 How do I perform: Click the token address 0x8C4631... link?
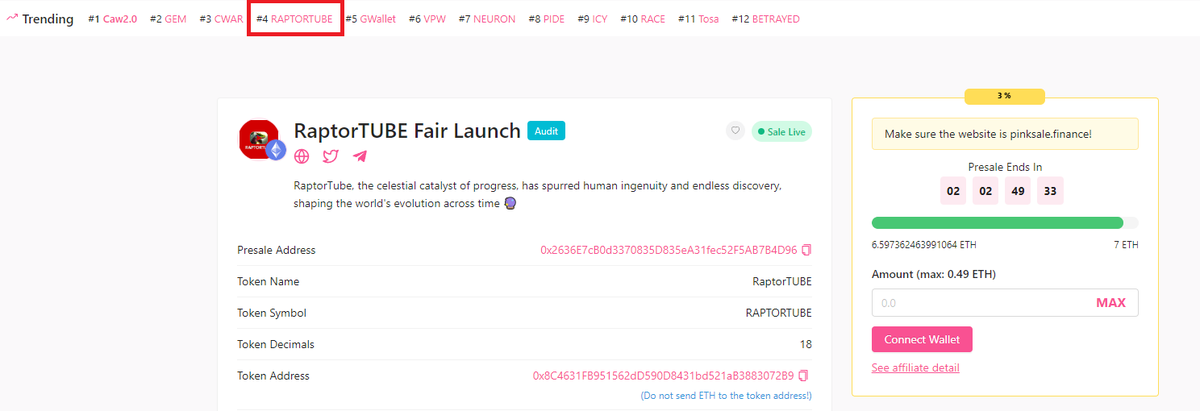point(663,376)
